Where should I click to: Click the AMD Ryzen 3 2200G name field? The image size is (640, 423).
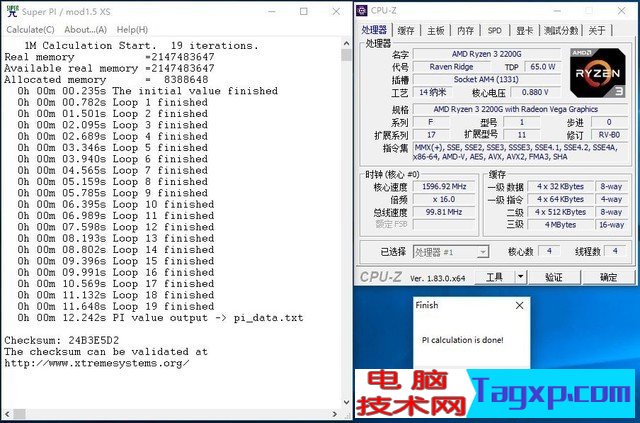tap(487, 54)
